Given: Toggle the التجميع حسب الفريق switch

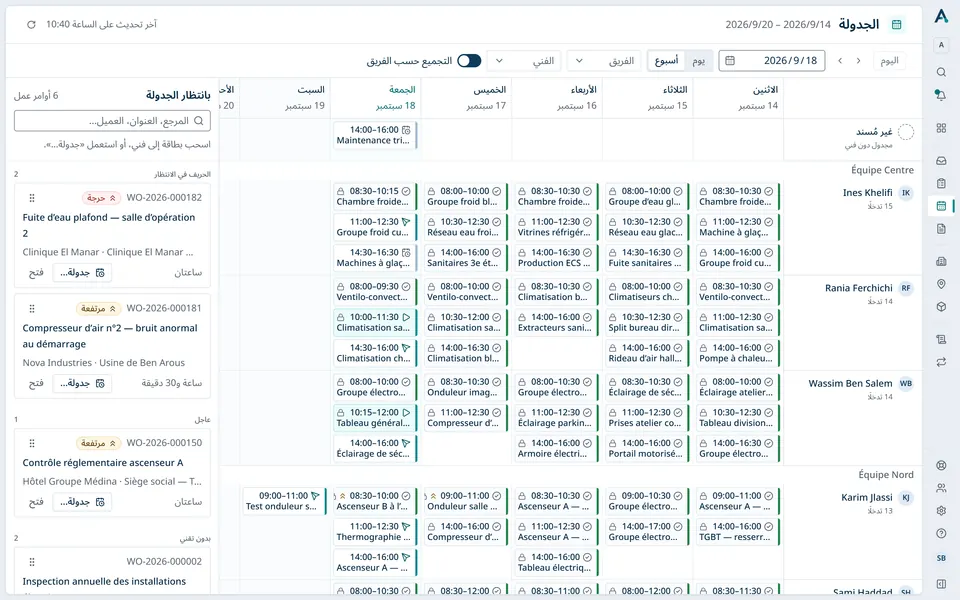Looking at the screenshot, I should (x=470, y=61).
